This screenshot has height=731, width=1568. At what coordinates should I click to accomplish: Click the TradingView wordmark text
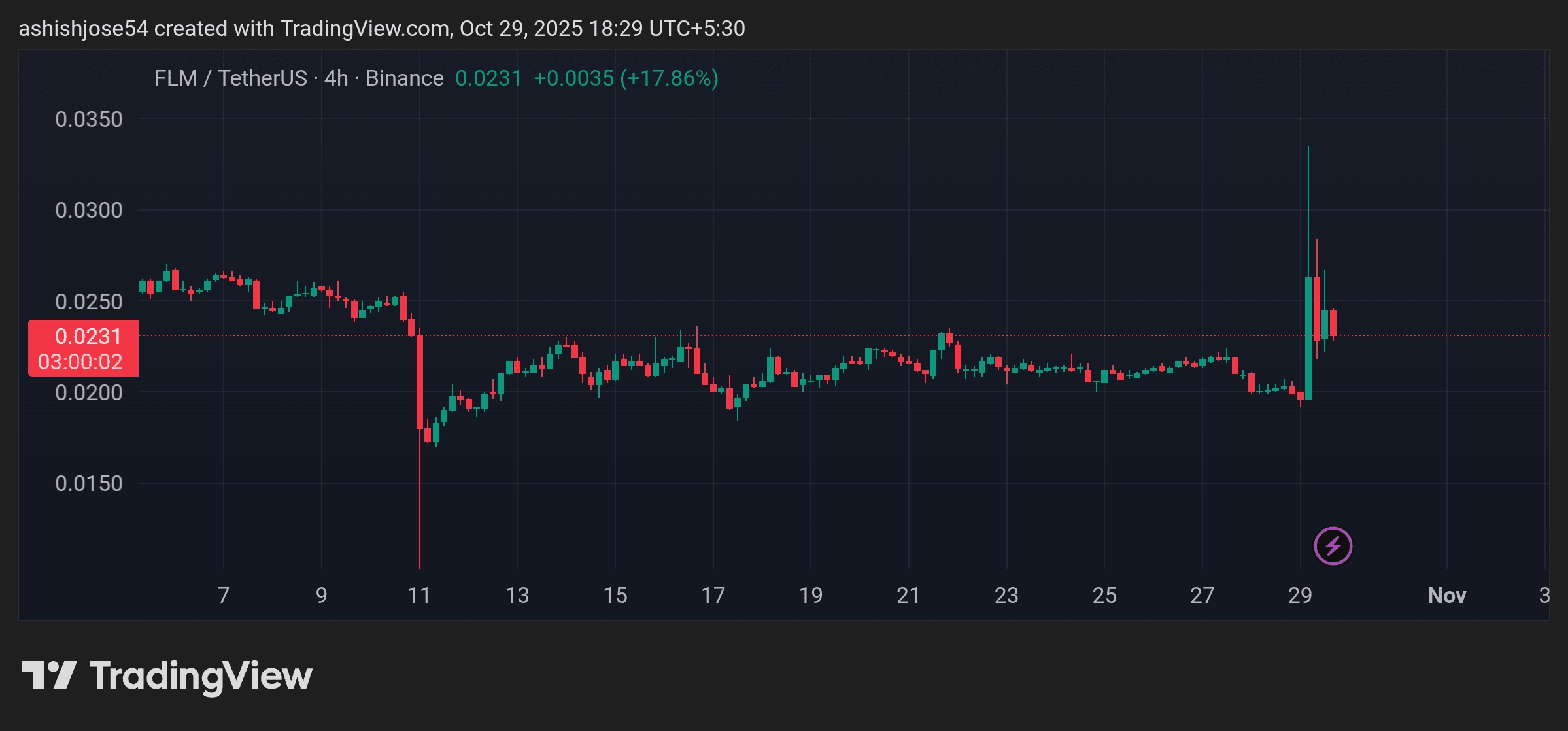201,676
